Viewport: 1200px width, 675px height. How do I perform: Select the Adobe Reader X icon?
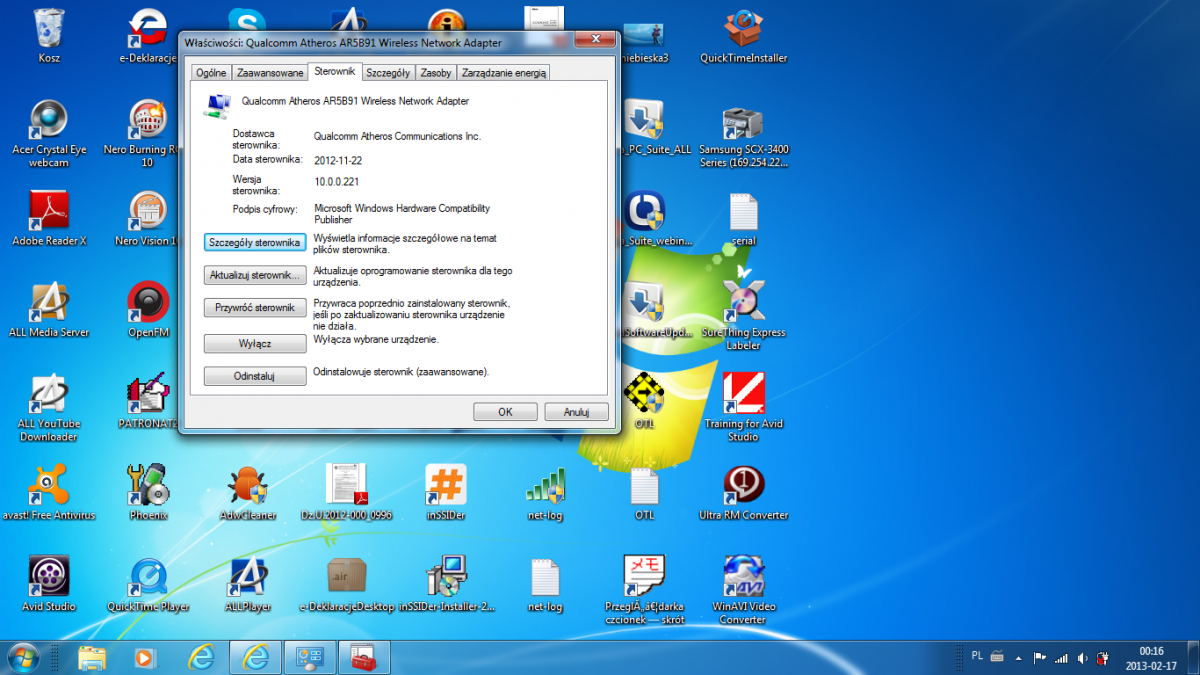49,216
